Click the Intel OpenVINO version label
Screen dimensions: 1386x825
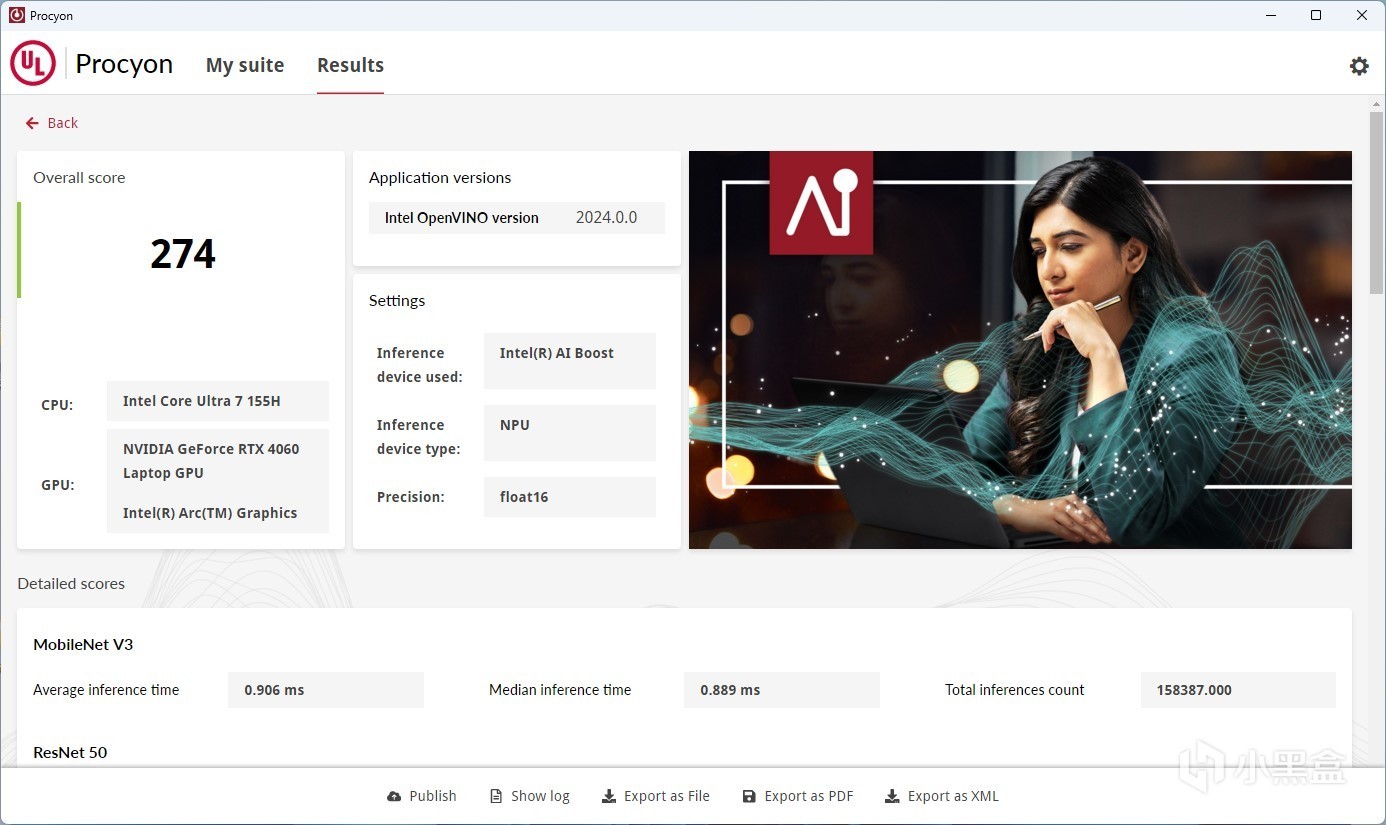pyautogui.click(x=462, y=218)
